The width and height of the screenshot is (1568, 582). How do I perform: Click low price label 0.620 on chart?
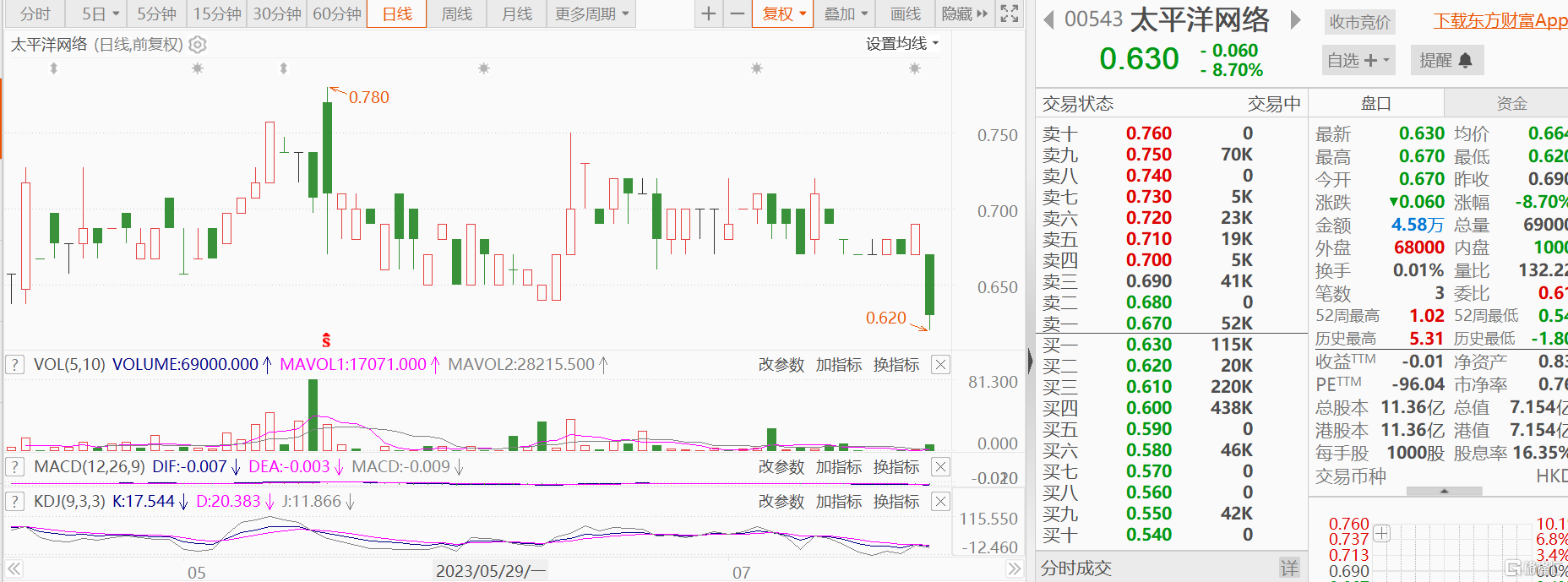point(885,318)
